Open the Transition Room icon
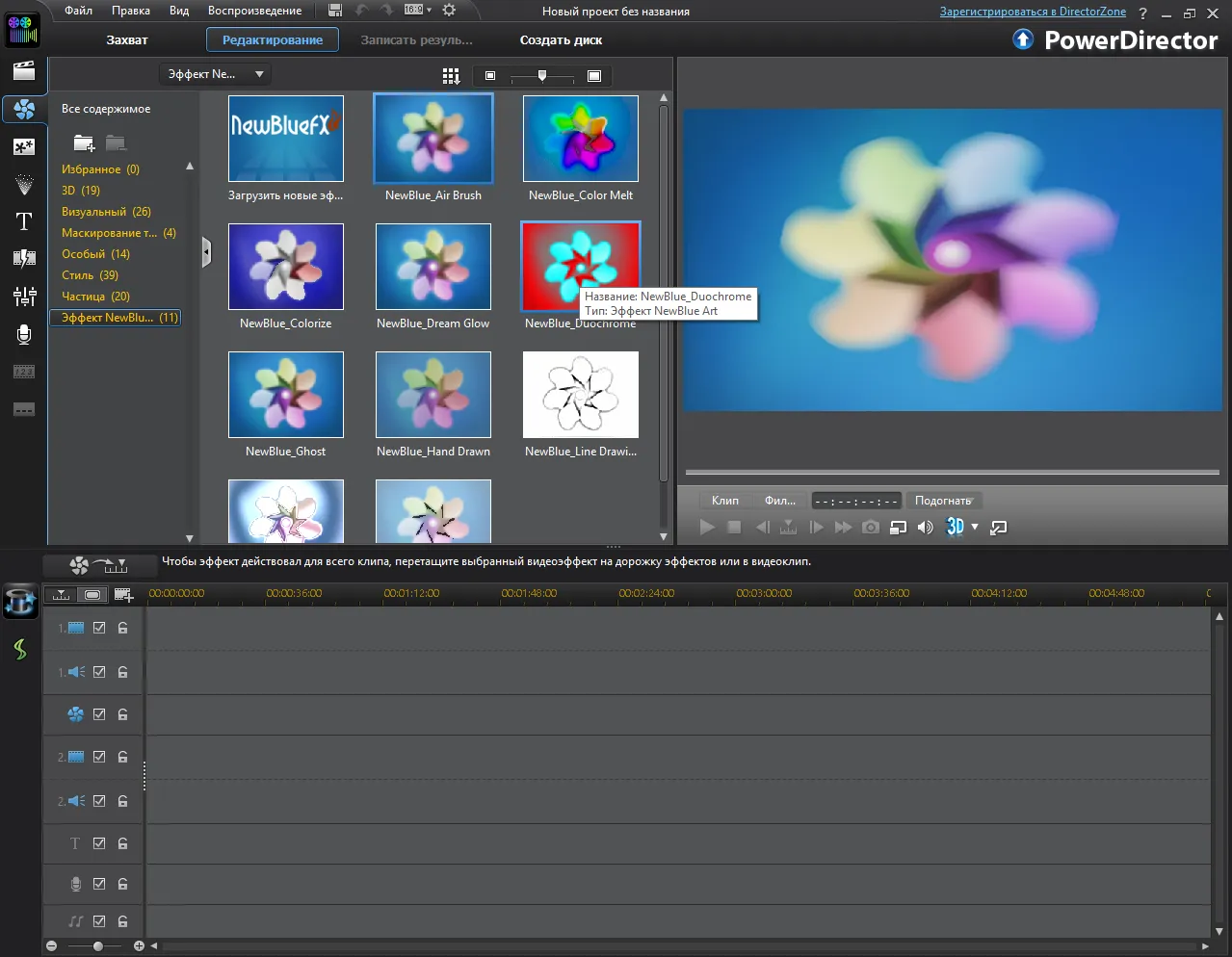1232x957 pixels. point(24,258)
